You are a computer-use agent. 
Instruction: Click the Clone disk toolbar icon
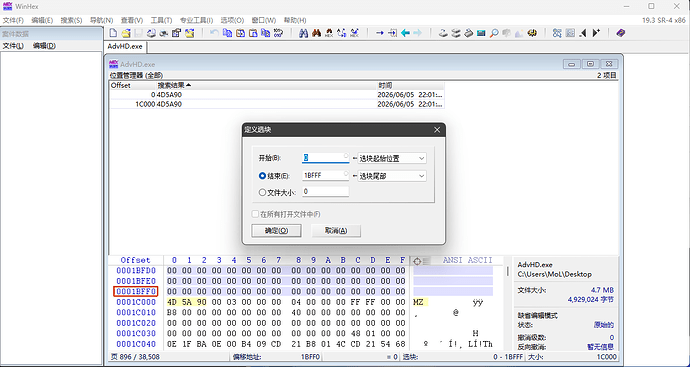click(456, 33)
